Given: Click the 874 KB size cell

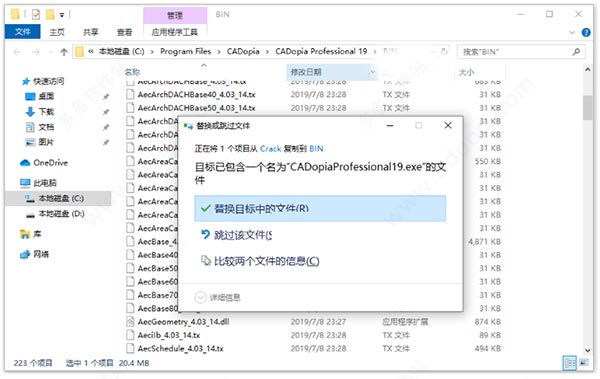Looking at the screenshot, I should click(488, 322).
